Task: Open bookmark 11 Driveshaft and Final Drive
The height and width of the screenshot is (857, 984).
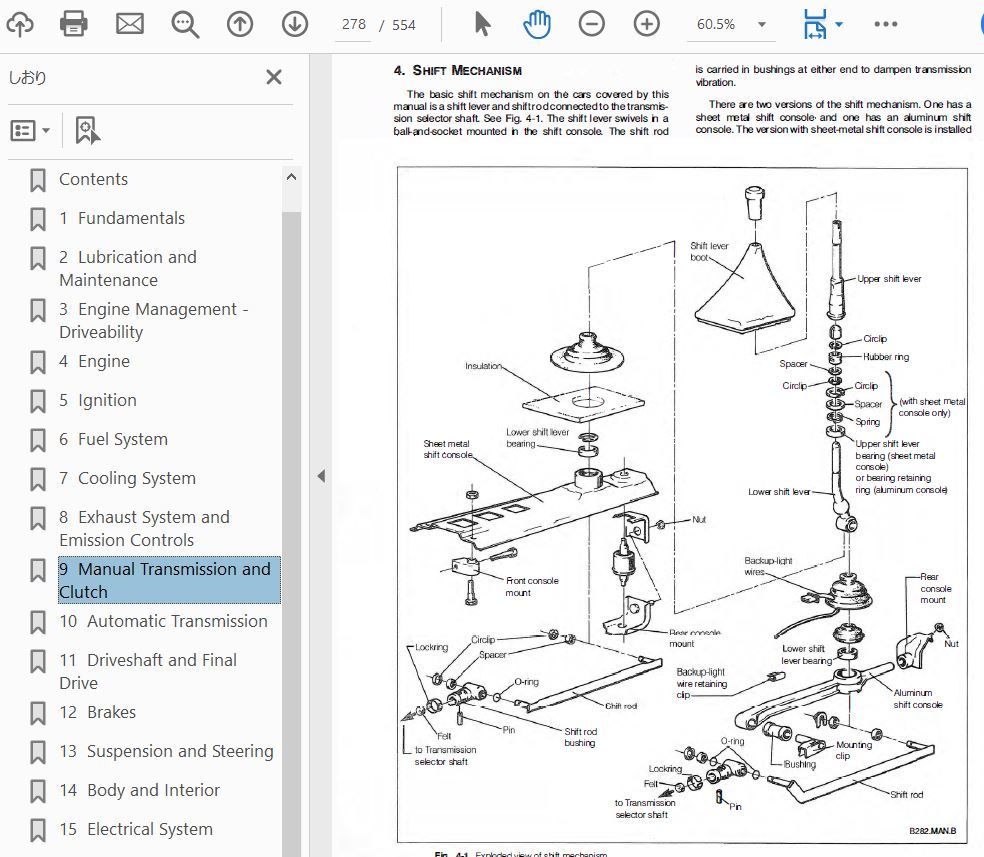Action: 148,671
